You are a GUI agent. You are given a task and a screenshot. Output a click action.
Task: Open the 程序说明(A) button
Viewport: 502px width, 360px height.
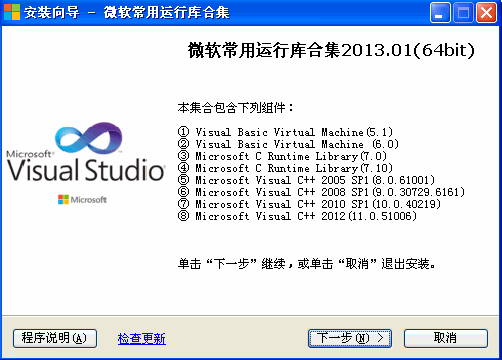point(55,338)
